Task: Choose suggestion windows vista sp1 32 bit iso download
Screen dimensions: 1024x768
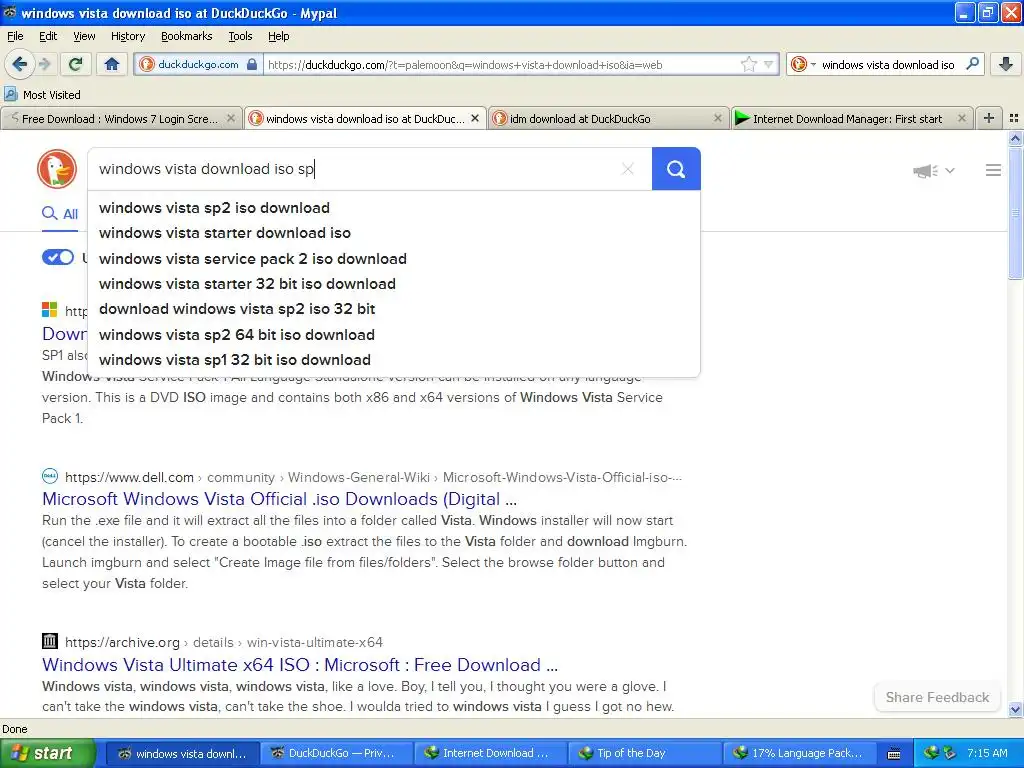Action: click(x=394, y=360)
